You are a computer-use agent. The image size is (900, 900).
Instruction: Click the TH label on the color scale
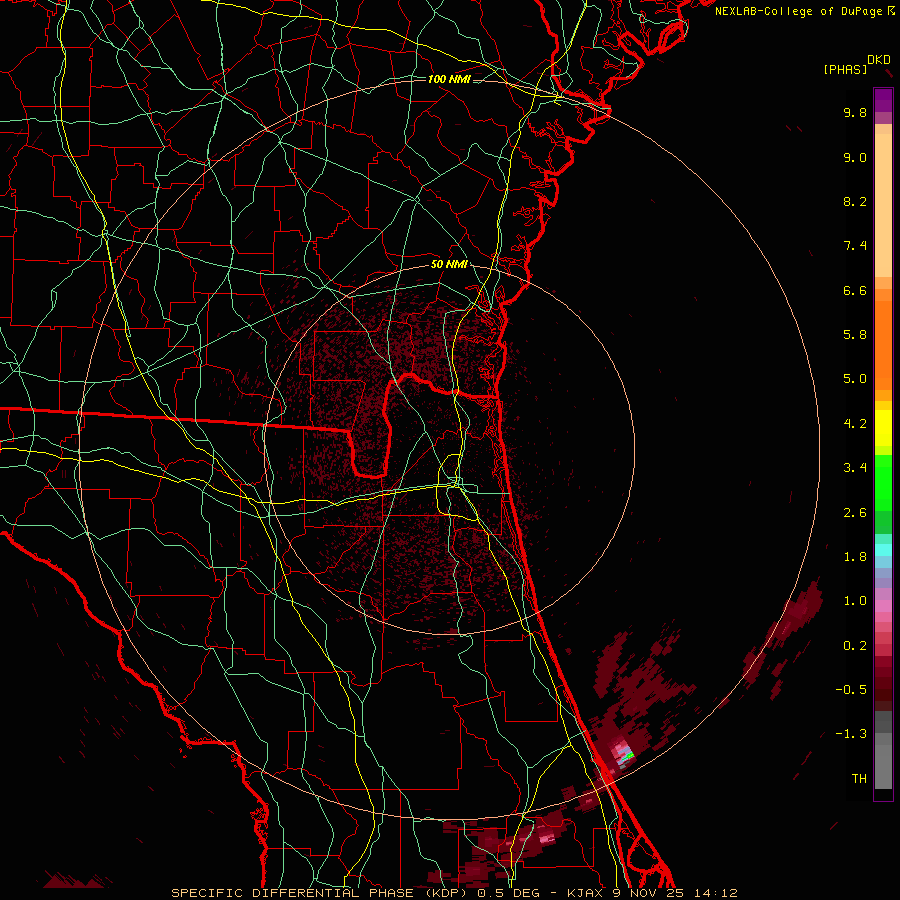click(859, 779)
